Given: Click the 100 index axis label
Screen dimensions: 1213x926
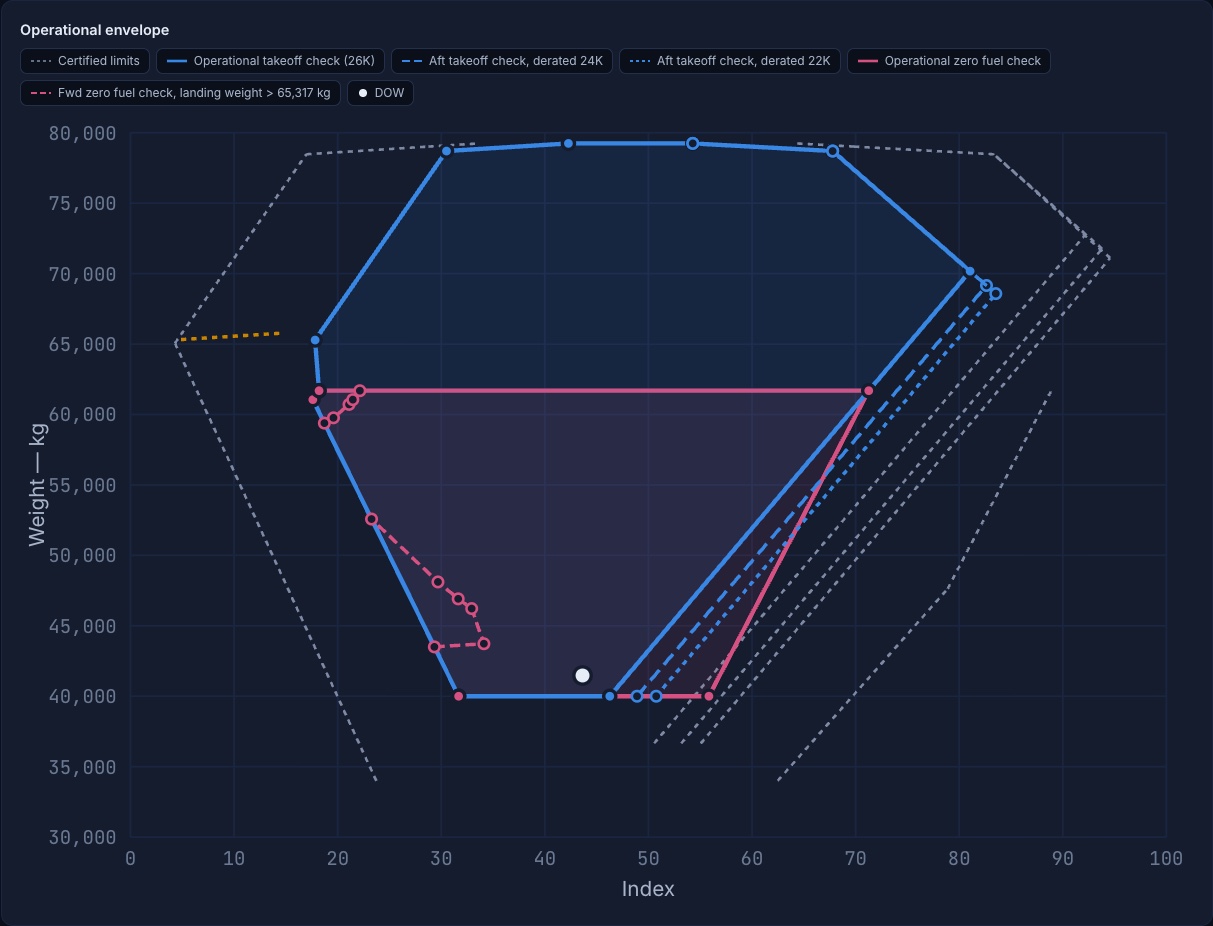Looking at the screenshot, I should point(1166,858).
